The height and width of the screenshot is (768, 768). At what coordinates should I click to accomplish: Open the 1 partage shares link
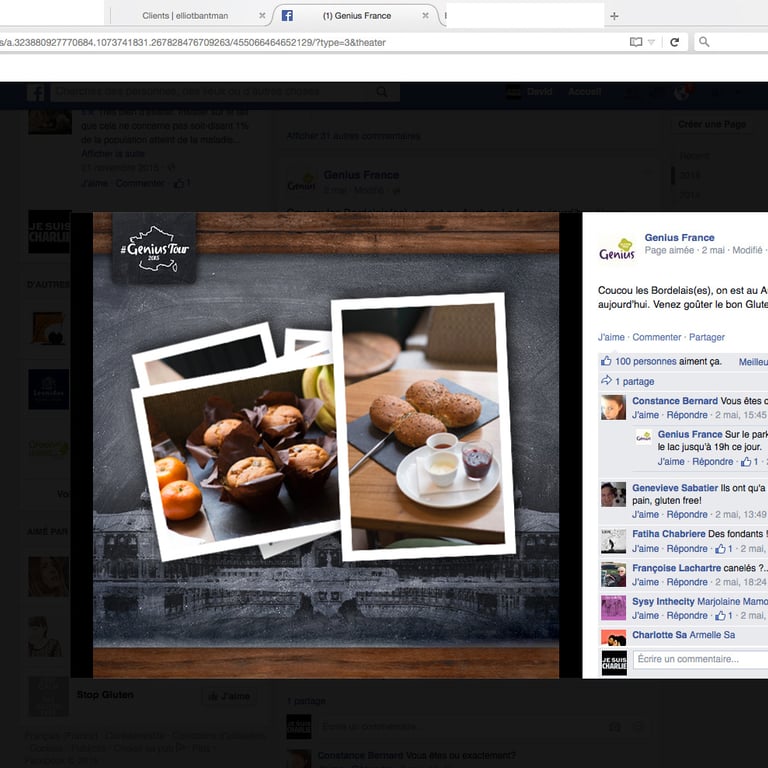coord(635,382)
